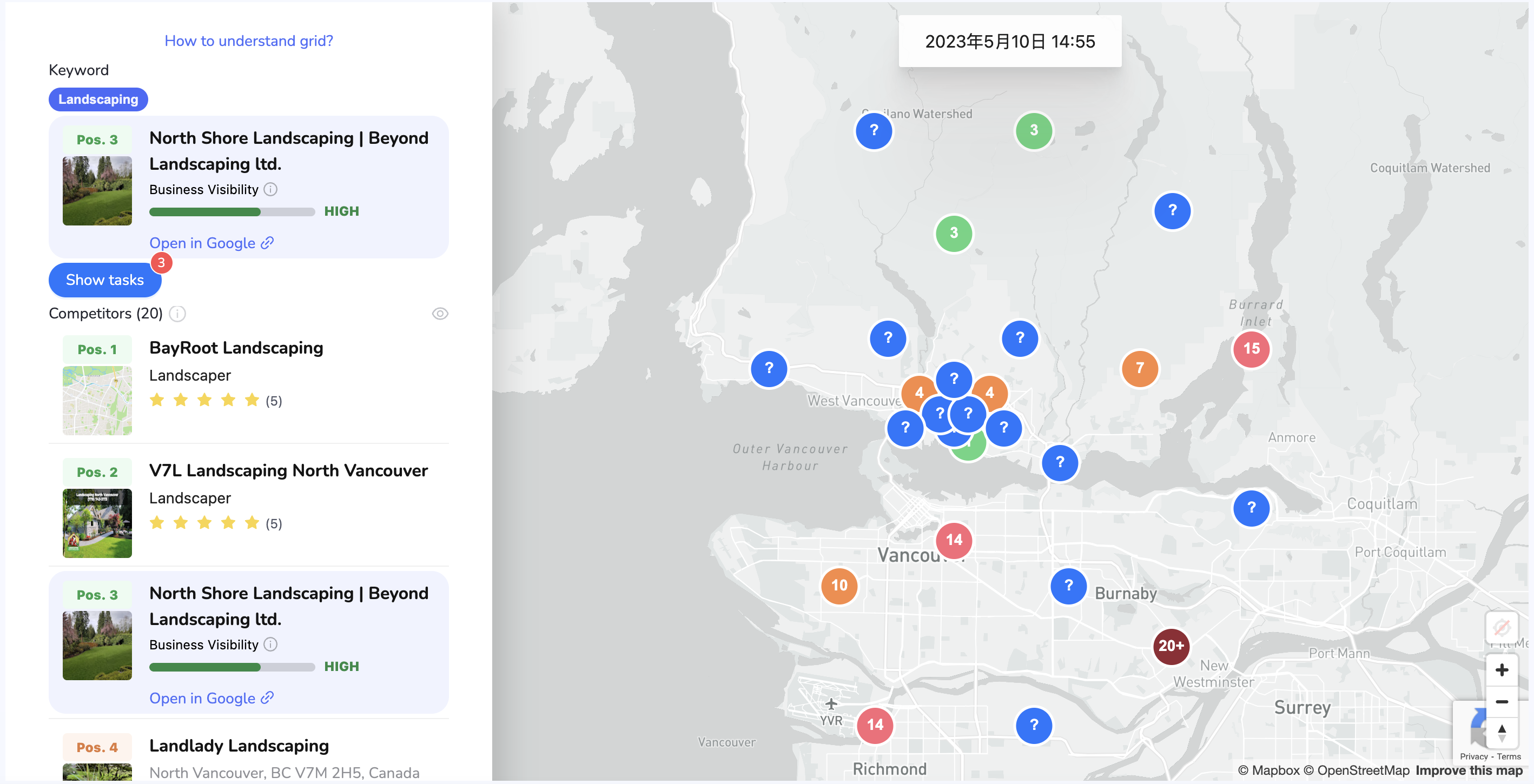Click rank 14 marker near YVR airport

[875, 725]
